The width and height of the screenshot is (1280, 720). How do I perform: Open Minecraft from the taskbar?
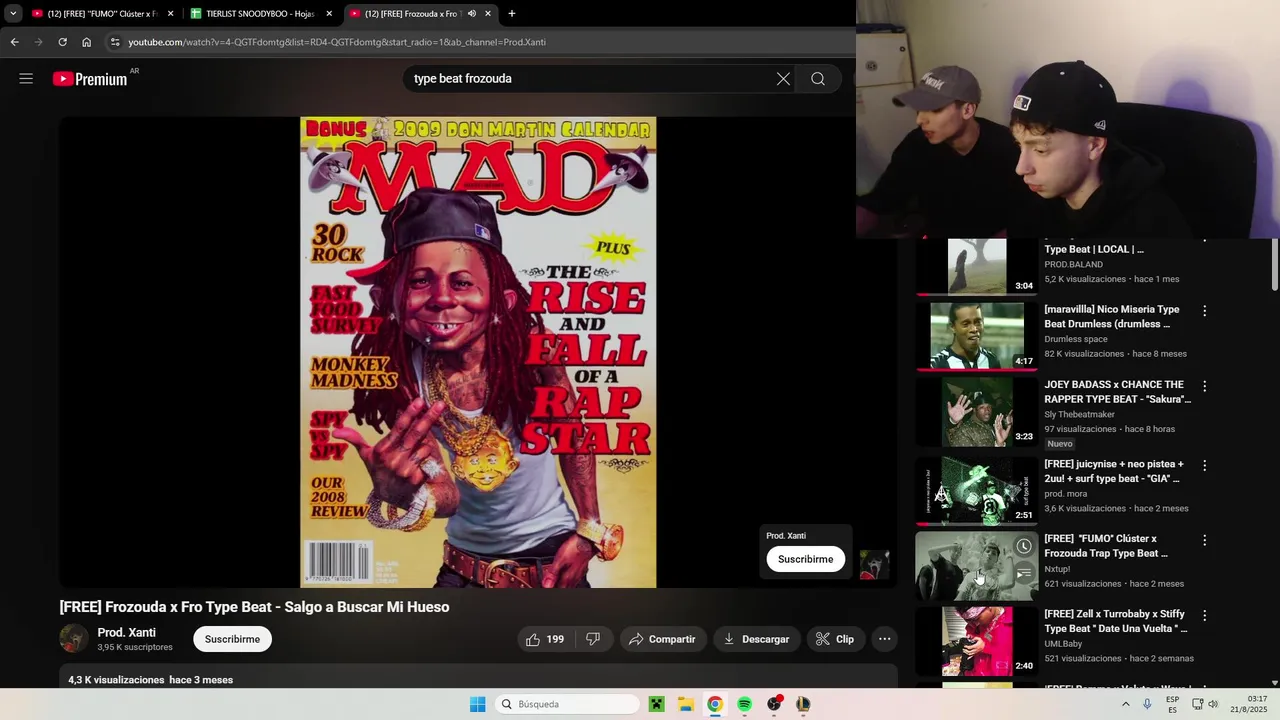coord(657,704)
